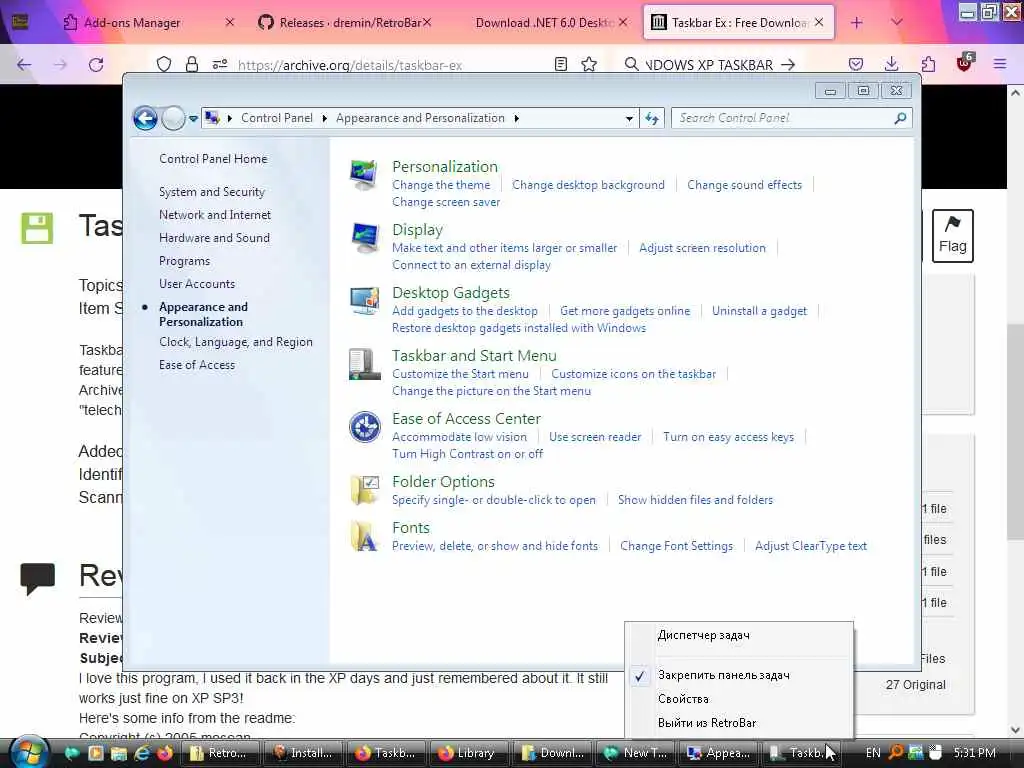The image size is (1024, 768).
Task: Open the Ease of Access Center icon
Action: click(x=364, y=426)
